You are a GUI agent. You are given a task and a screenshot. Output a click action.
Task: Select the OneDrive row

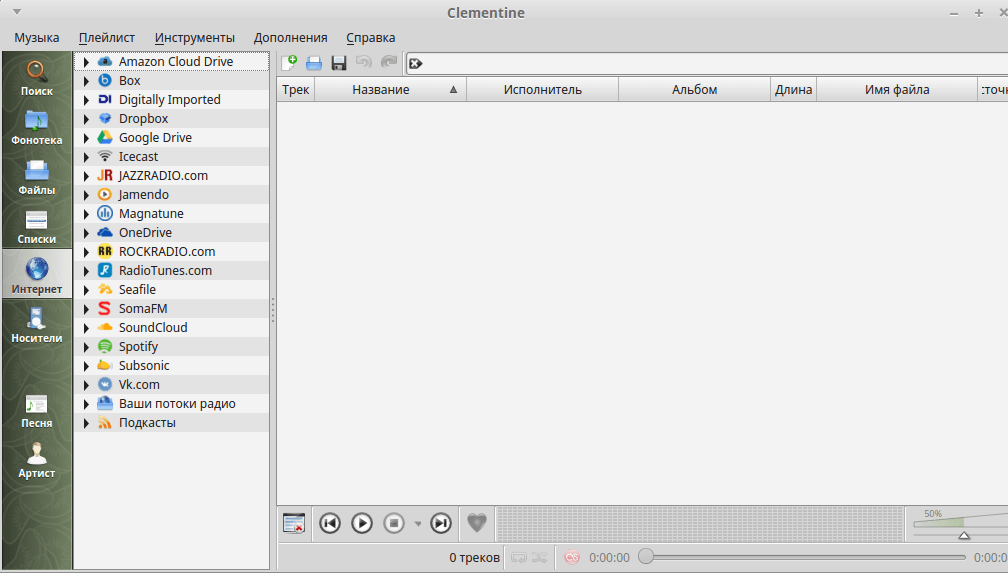coord(172,233)
